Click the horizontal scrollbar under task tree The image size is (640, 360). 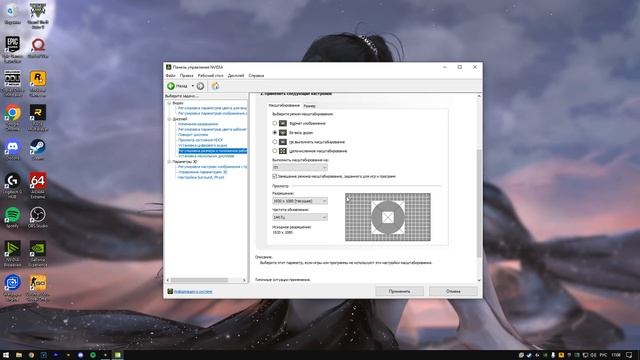(x=199, y=280)
